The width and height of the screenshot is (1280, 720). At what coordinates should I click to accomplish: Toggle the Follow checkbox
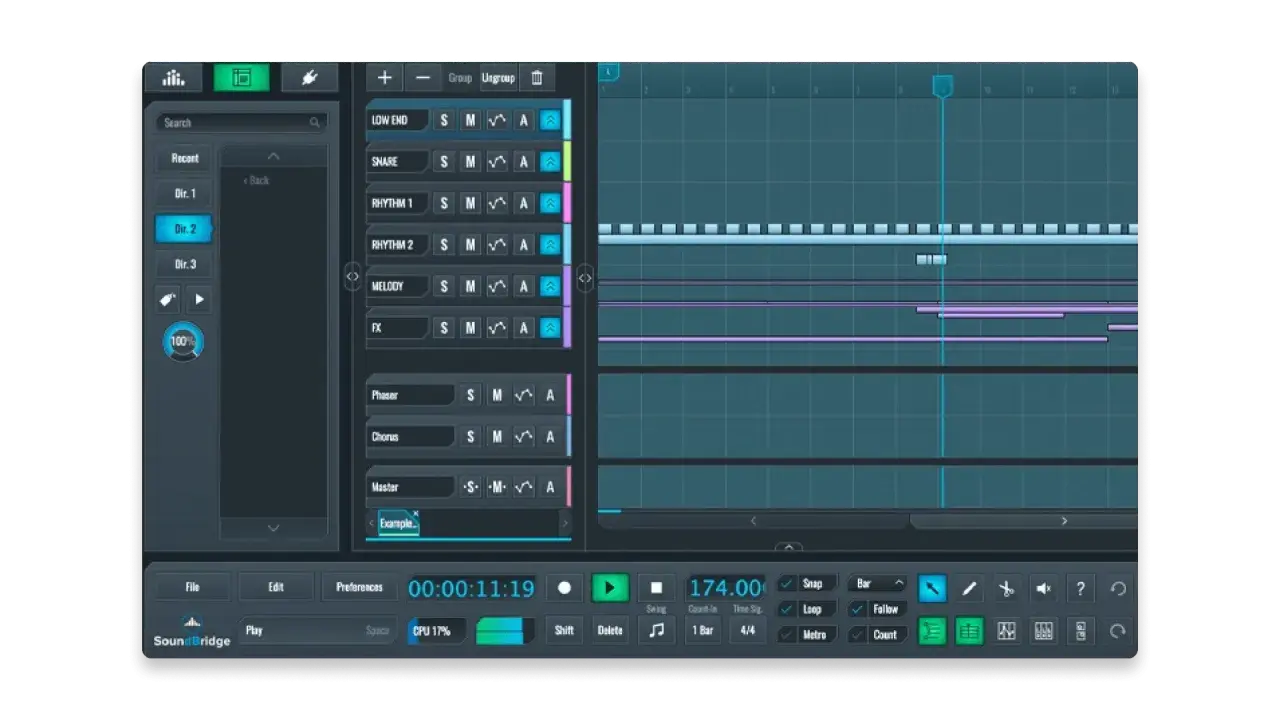tap(858, 609)
